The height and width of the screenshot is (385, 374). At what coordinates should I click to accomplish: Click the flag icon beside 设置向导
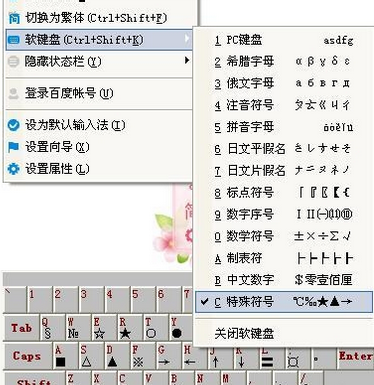coord(13,147)
